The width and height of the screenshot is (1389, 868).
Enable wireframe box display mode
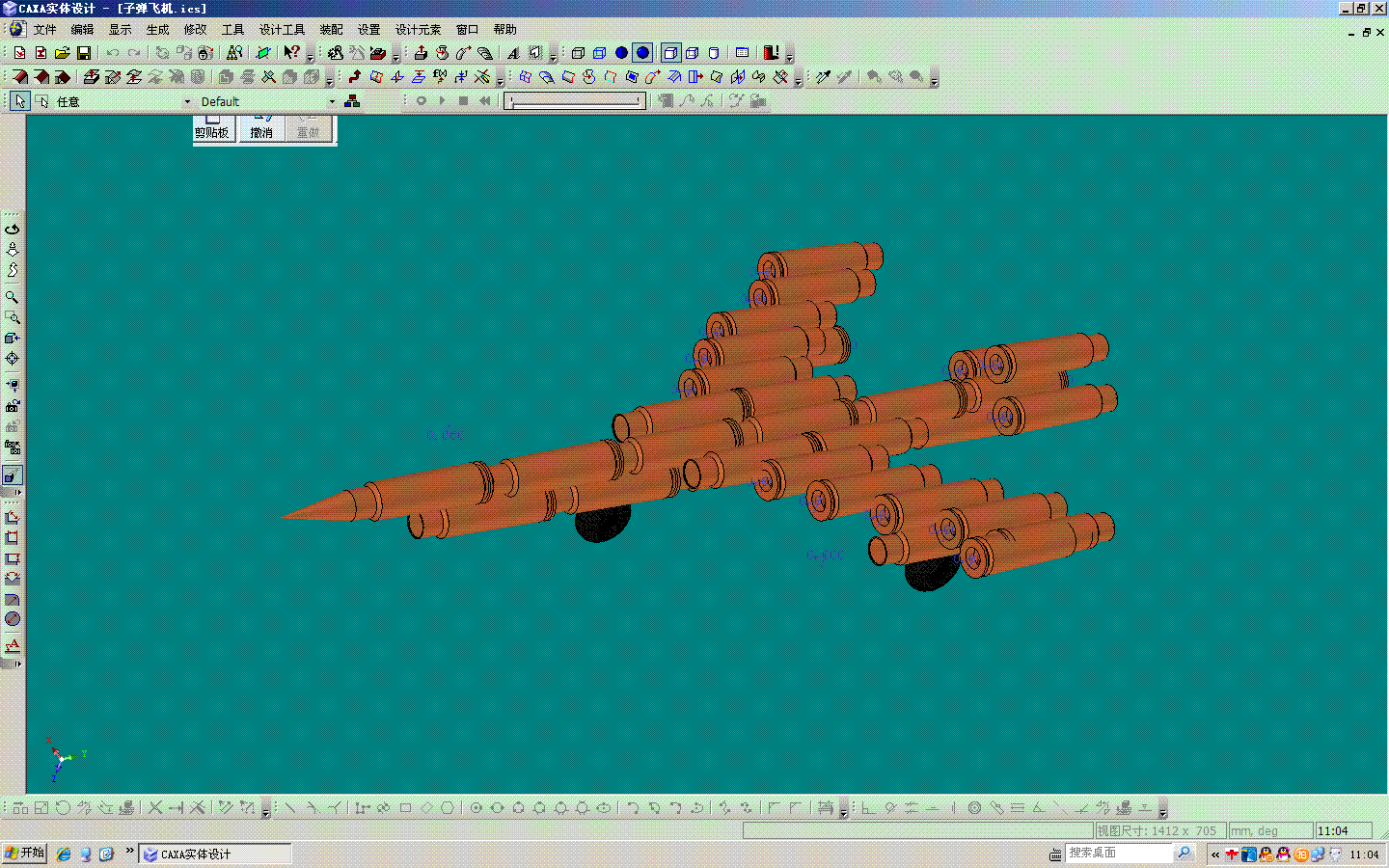click(578, 53)
